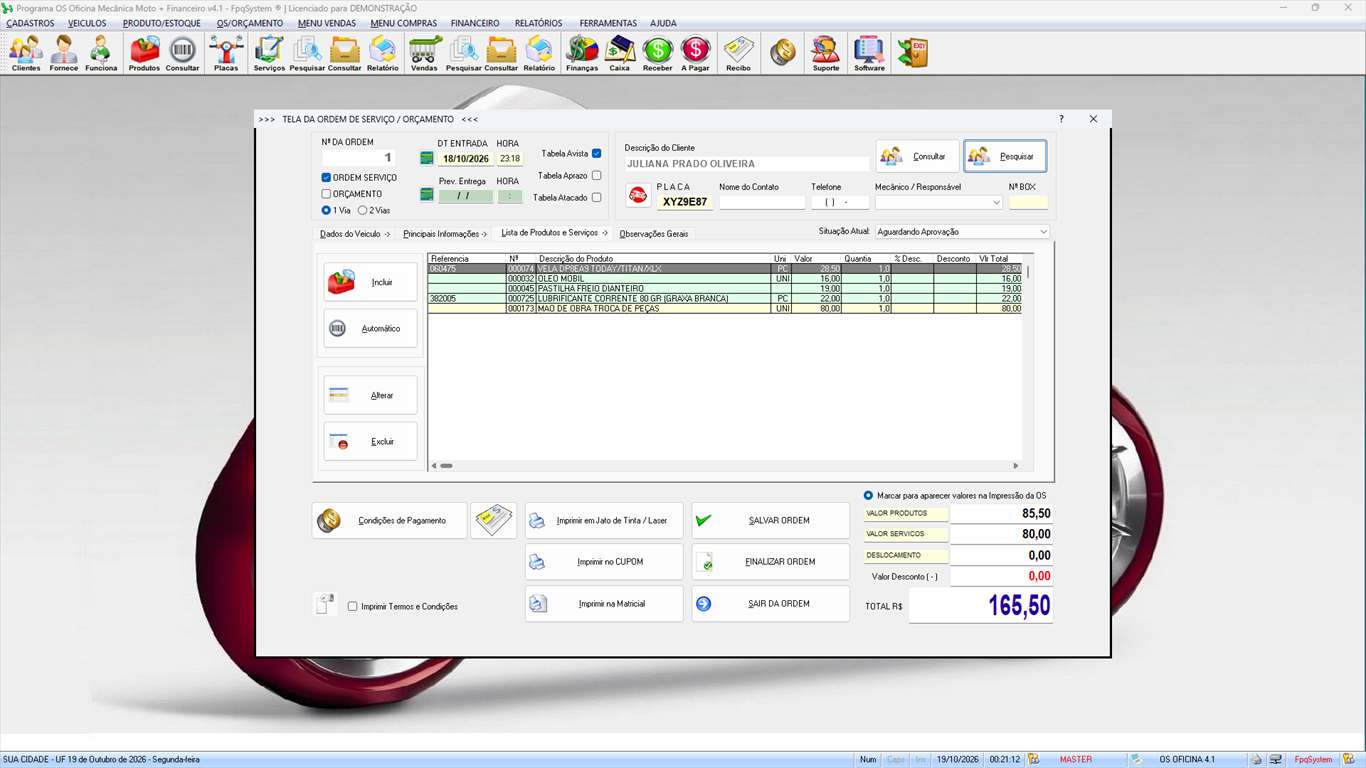This screenshot has width=1366, height=768.
Task: Open the Clientes toolbar icon
Action: (26, 53)
